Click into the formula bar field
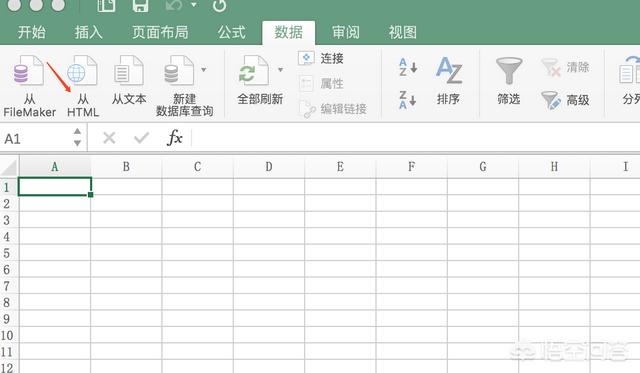The height and width of the screenshot is (373, 640). [x=416, y=138]
